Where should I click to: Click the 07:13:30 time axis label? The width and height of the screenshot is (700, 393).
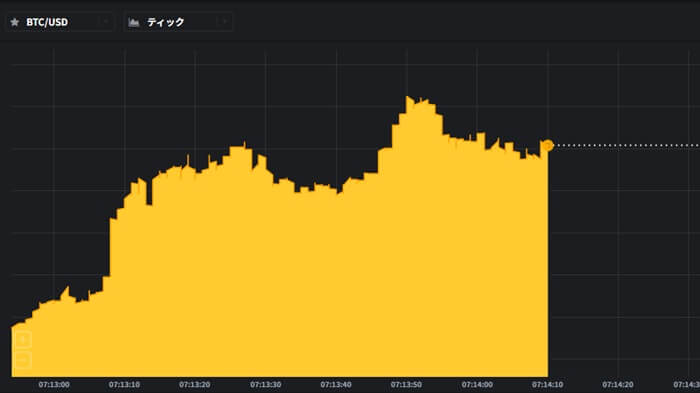click(x=265, y=385)
